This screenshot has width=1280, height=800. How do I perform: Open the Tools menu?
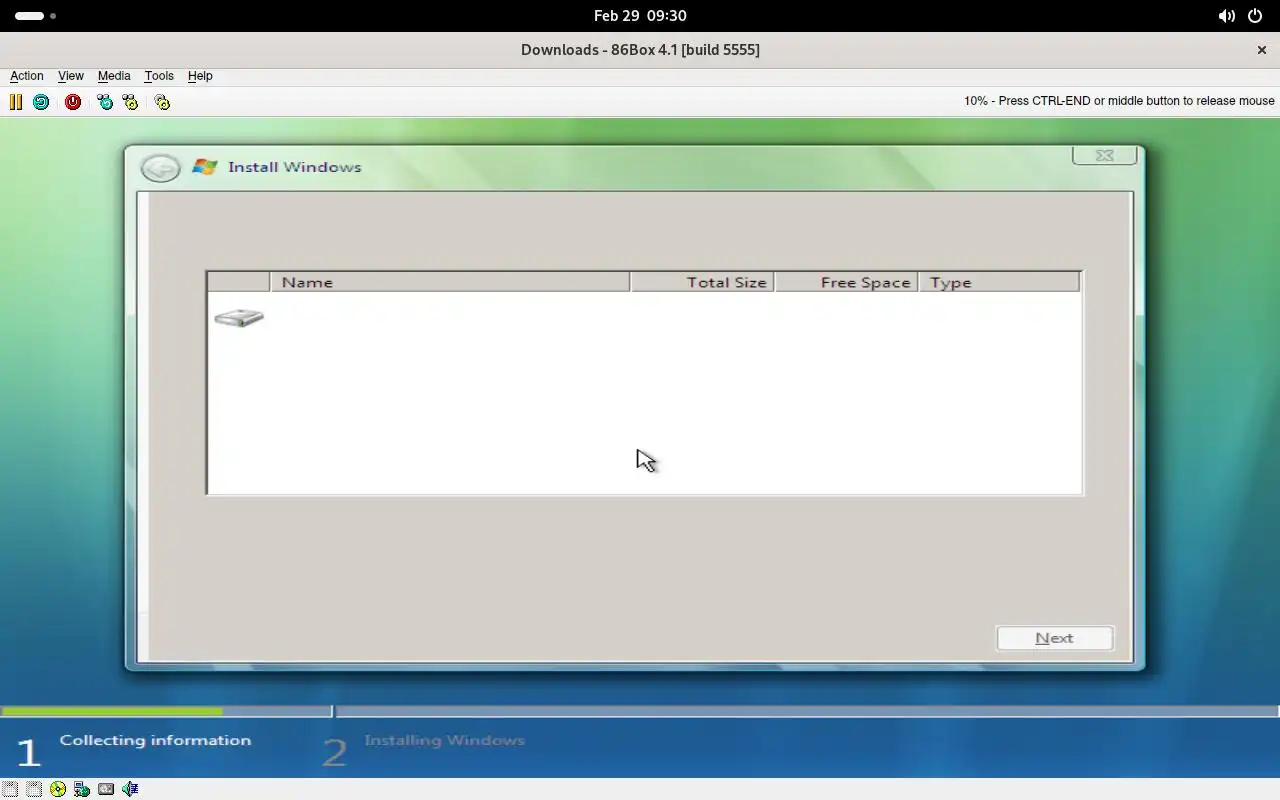tap(159, 76)
